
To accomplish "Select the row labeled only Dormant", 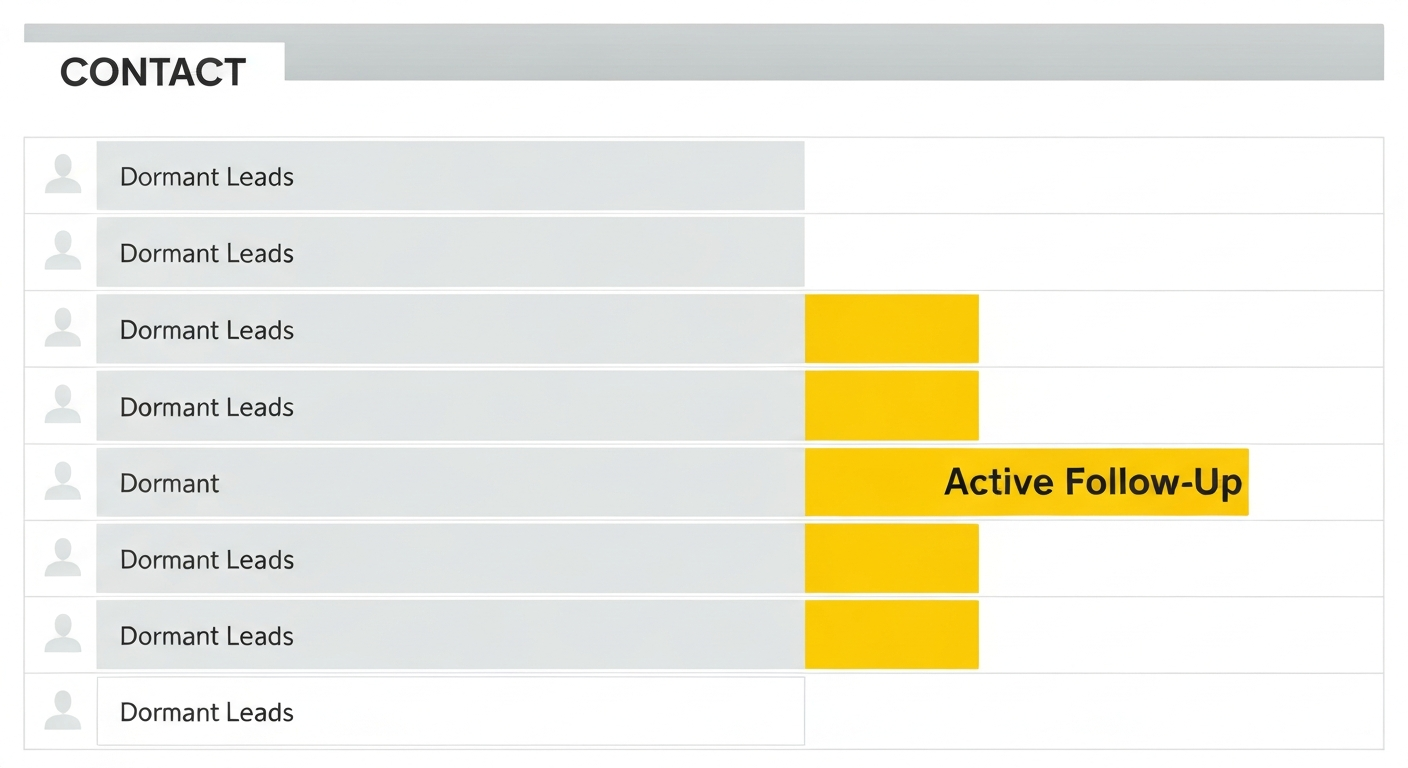I will coord(450,482).
